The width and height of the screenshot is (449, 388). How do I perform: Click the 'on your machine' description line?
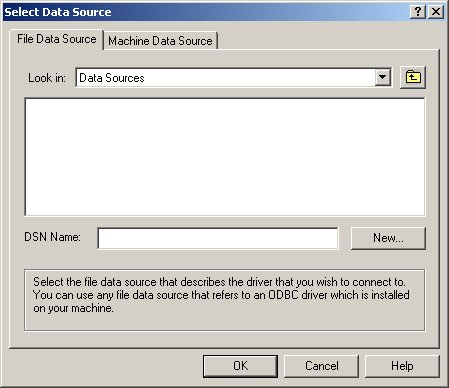coord(73,308)
